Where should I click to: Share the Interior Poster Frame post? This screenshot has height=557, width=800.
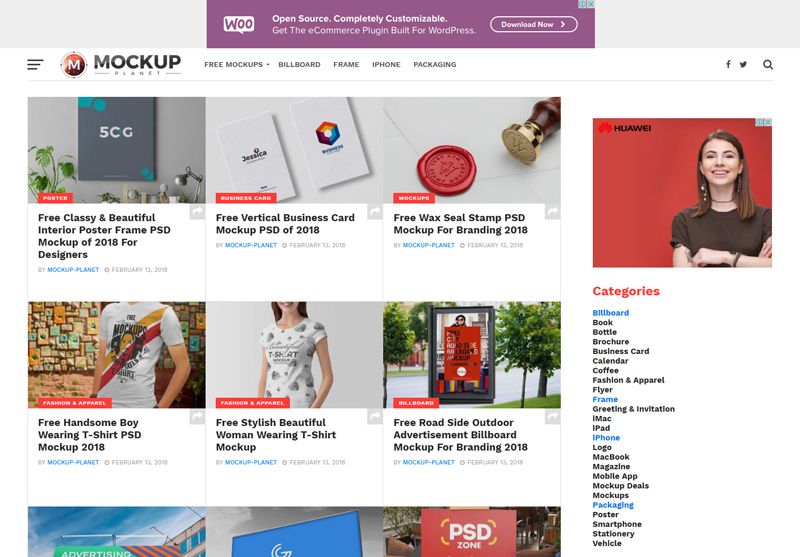[197, 212]
